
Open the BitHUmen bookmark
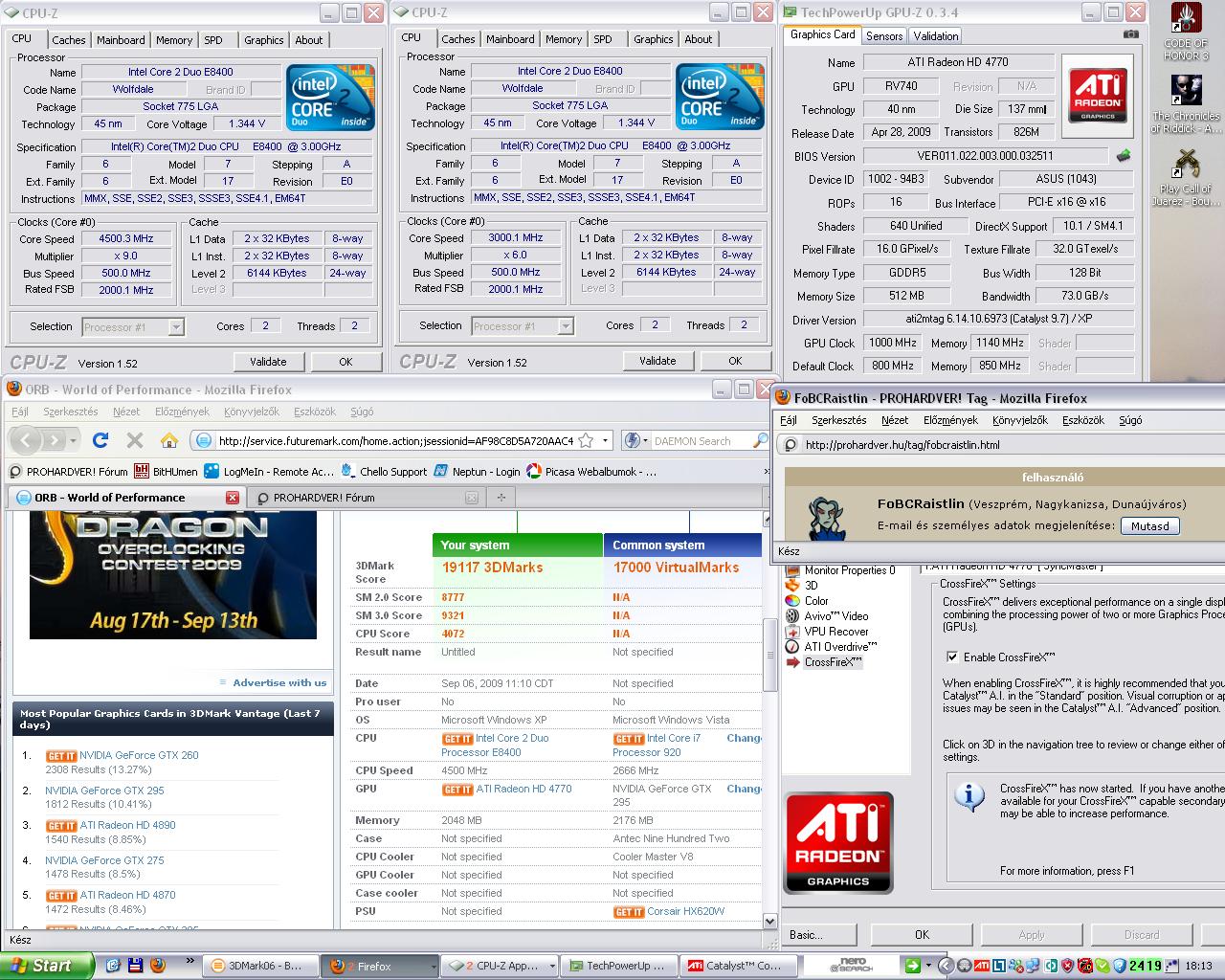[x=166, y=471]
